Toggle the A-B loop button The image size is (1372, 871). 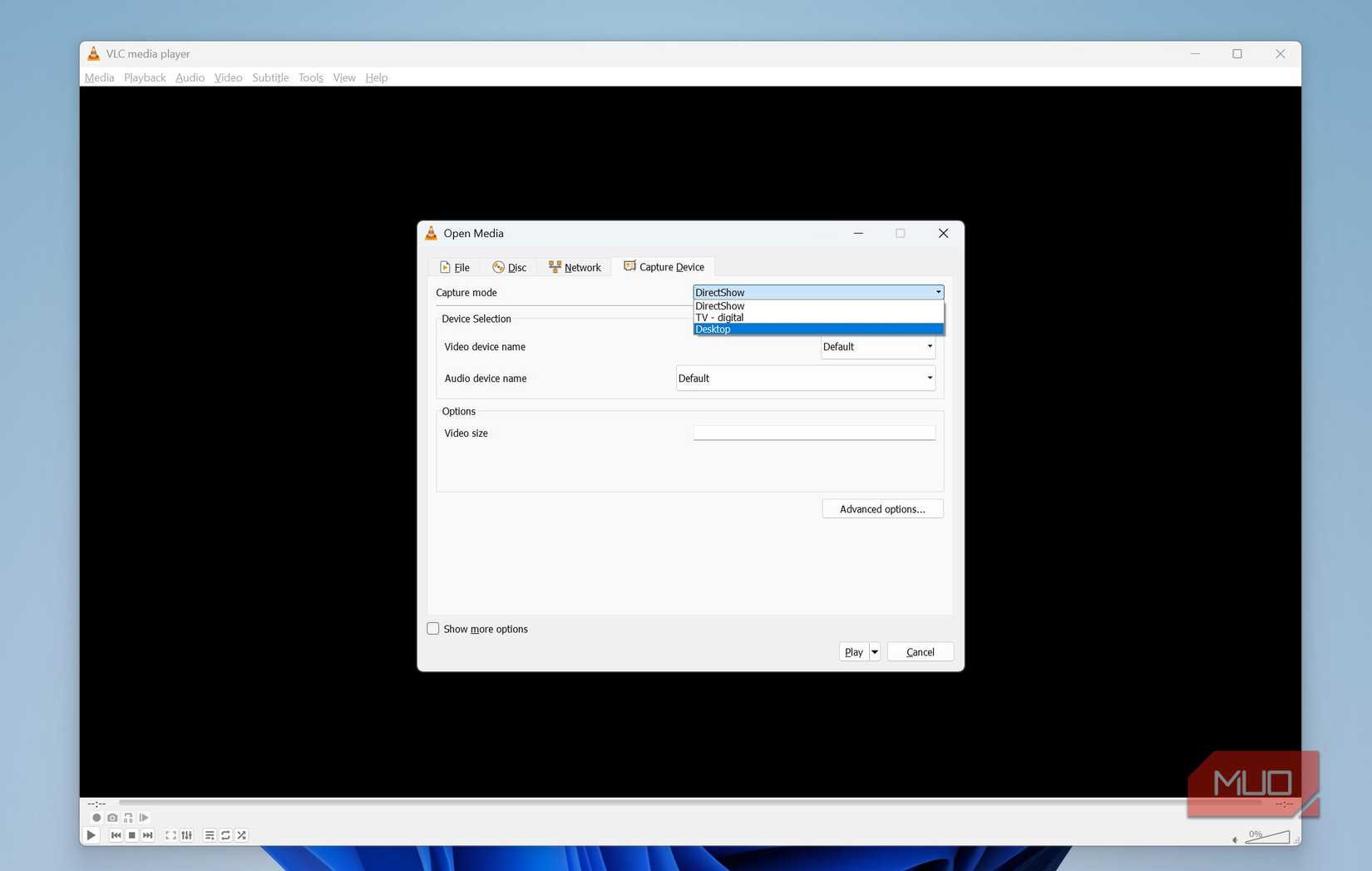coord(128,818)
